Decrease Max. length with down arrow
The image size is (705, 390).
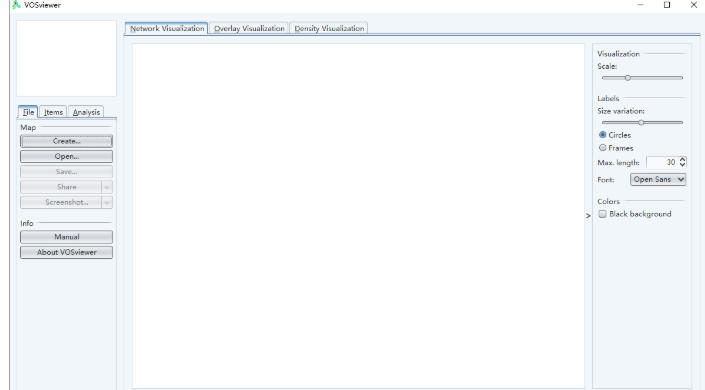[683, 165]
